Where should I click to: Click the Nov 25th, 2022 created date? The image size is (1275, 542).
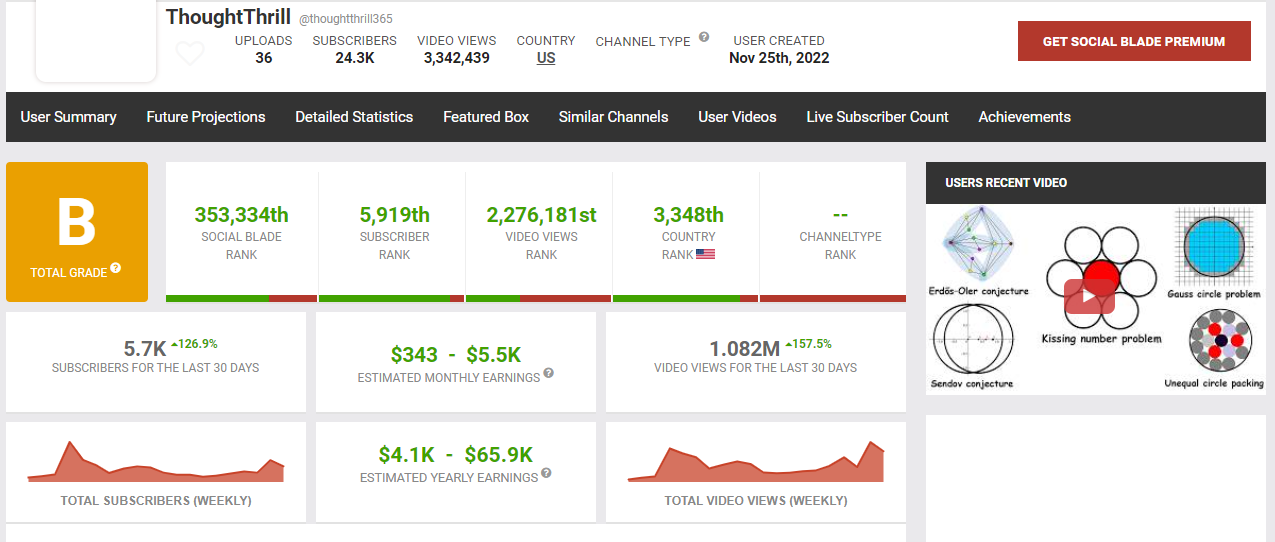[x=779, y=58]
